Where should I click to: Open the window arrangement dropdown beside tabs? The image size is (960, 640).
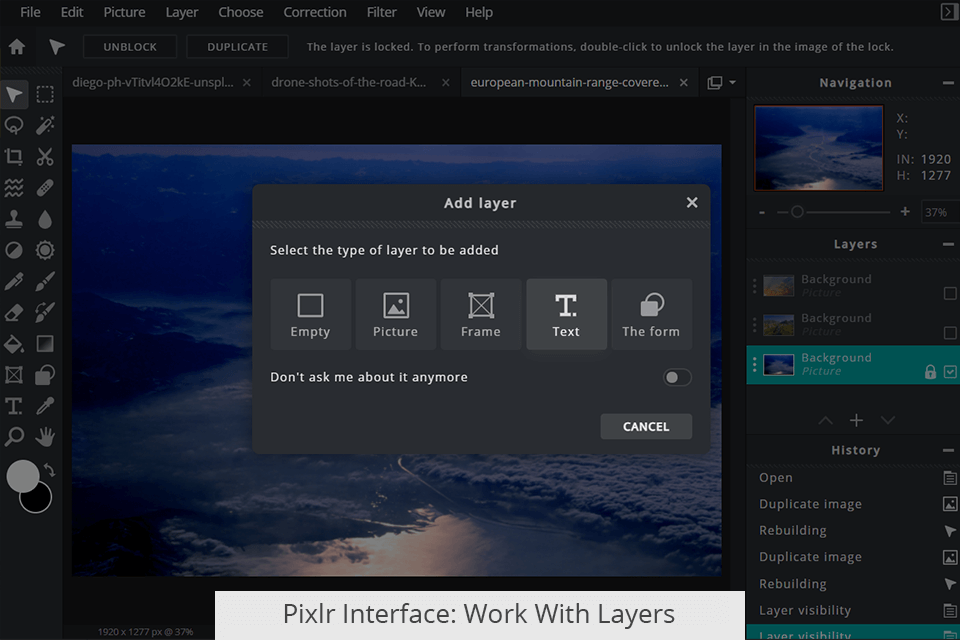coord(721,83)
